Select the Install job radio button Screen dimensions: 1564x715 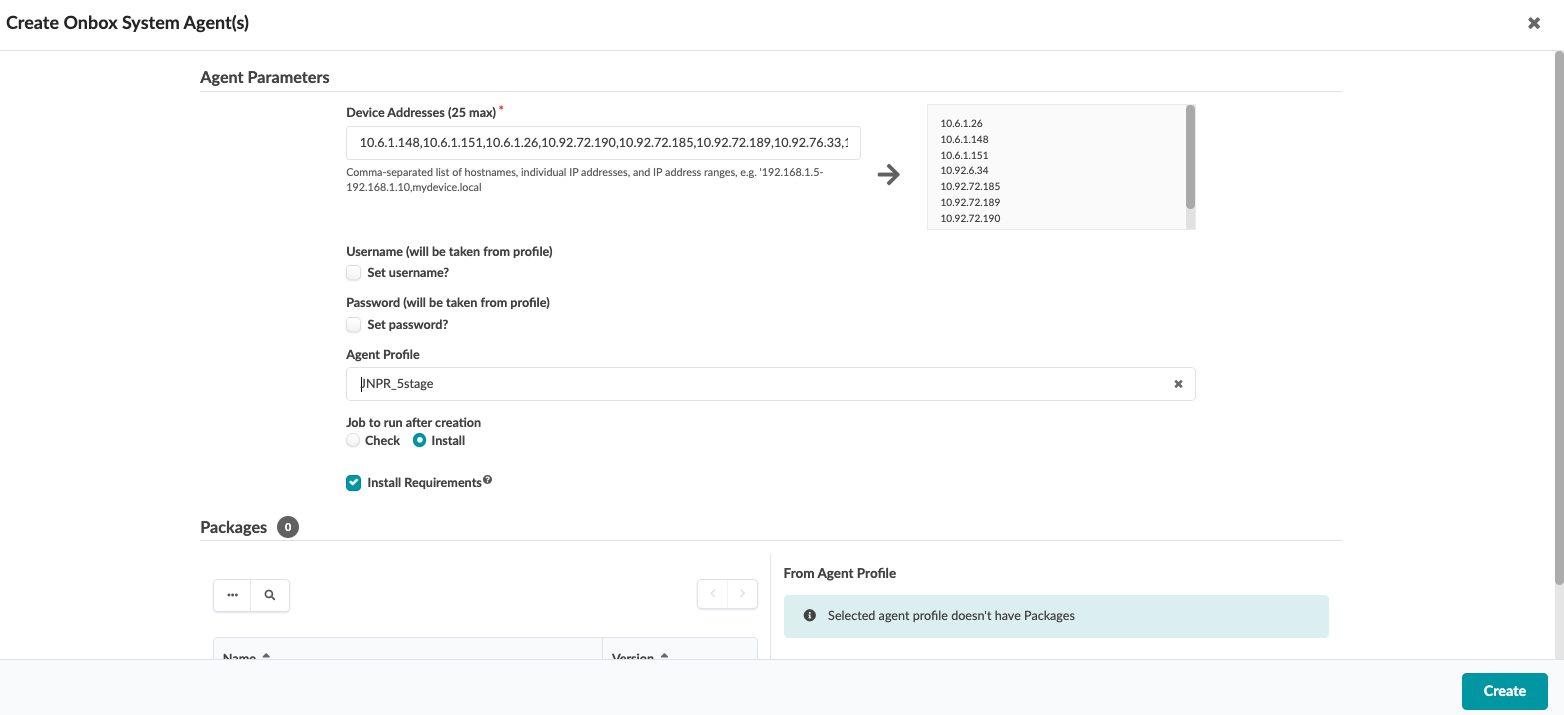pos(420,440)
